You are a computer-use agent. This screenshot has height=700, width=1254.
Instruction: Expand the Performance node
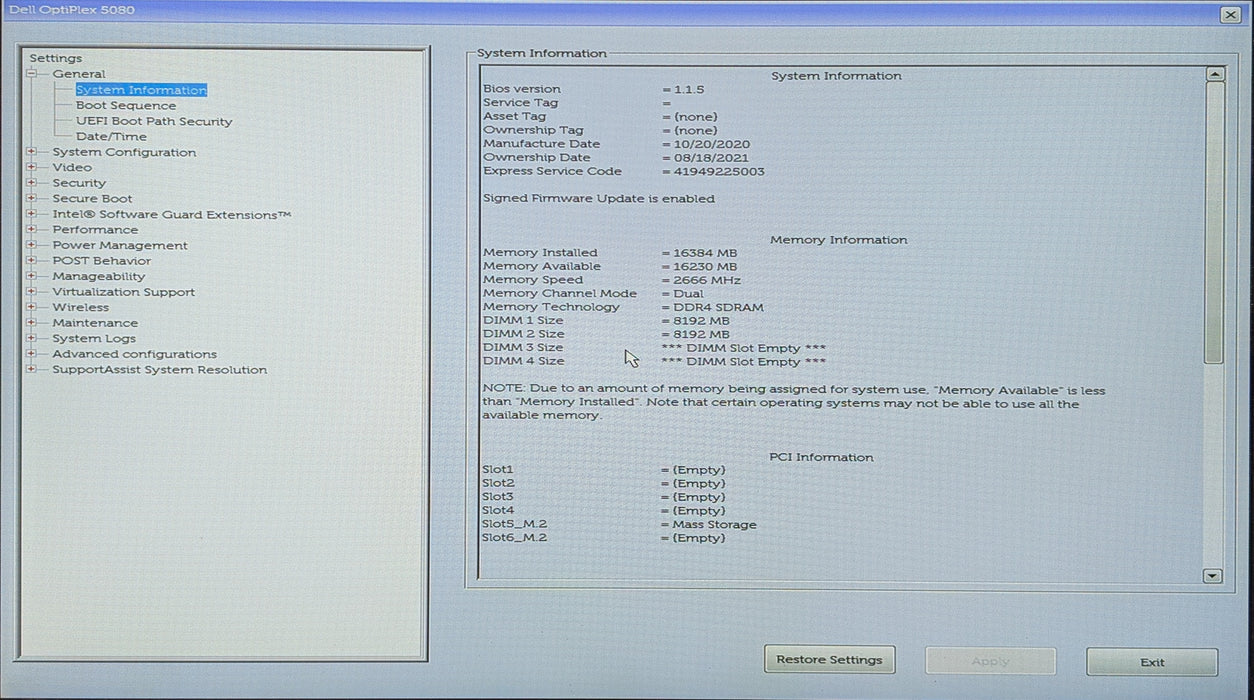[x=32, y=230]
